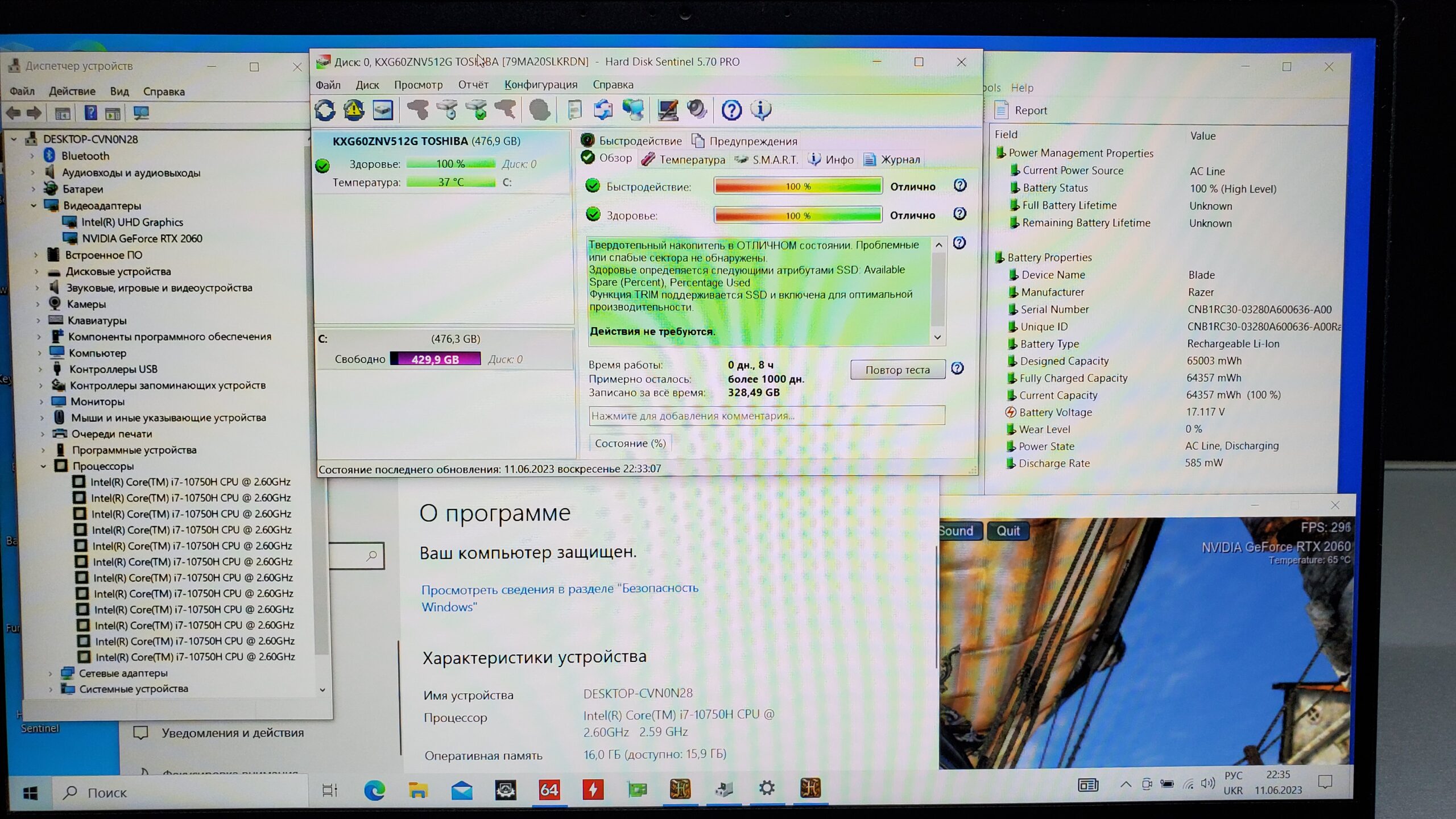1456x819 pixels.
Task: Click the refresh disk status toolbar icon
Action: pyautogui.click(x=325, y=110)
